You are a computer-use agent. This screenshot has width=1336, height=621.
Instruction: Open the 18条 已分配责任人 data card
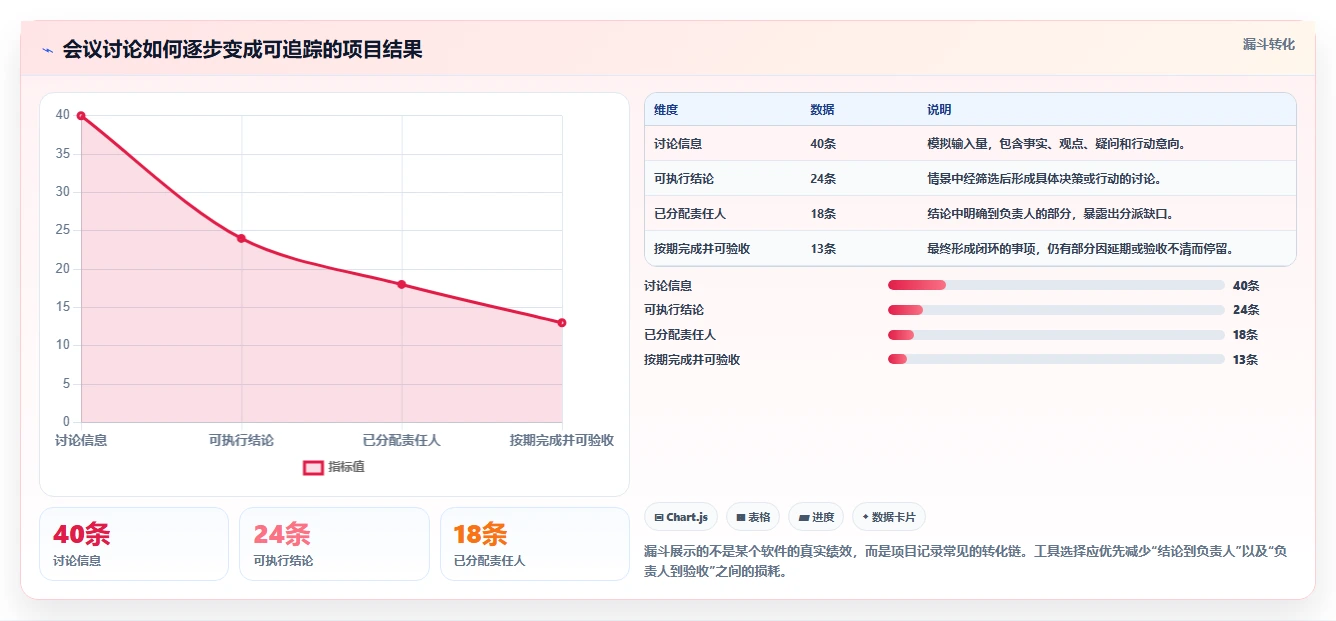(535, 544)
